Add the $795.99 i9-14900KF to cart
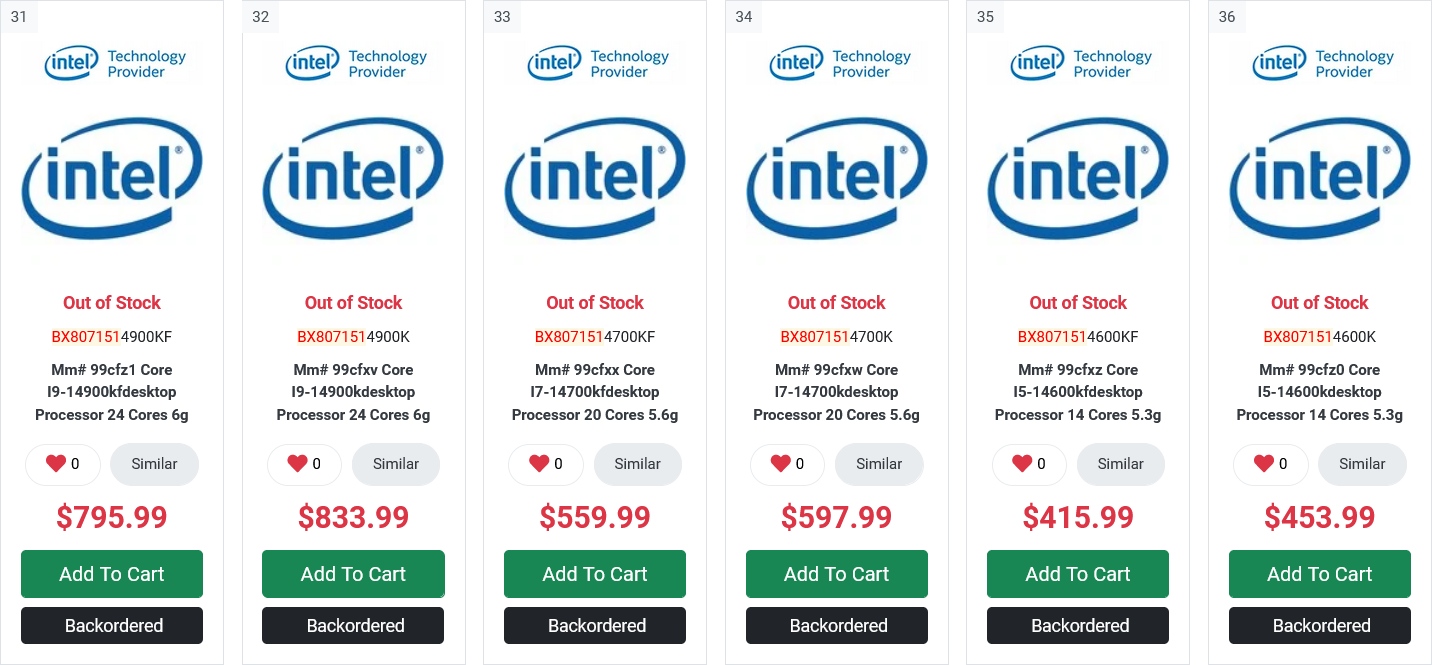 (x=112, y=574)
